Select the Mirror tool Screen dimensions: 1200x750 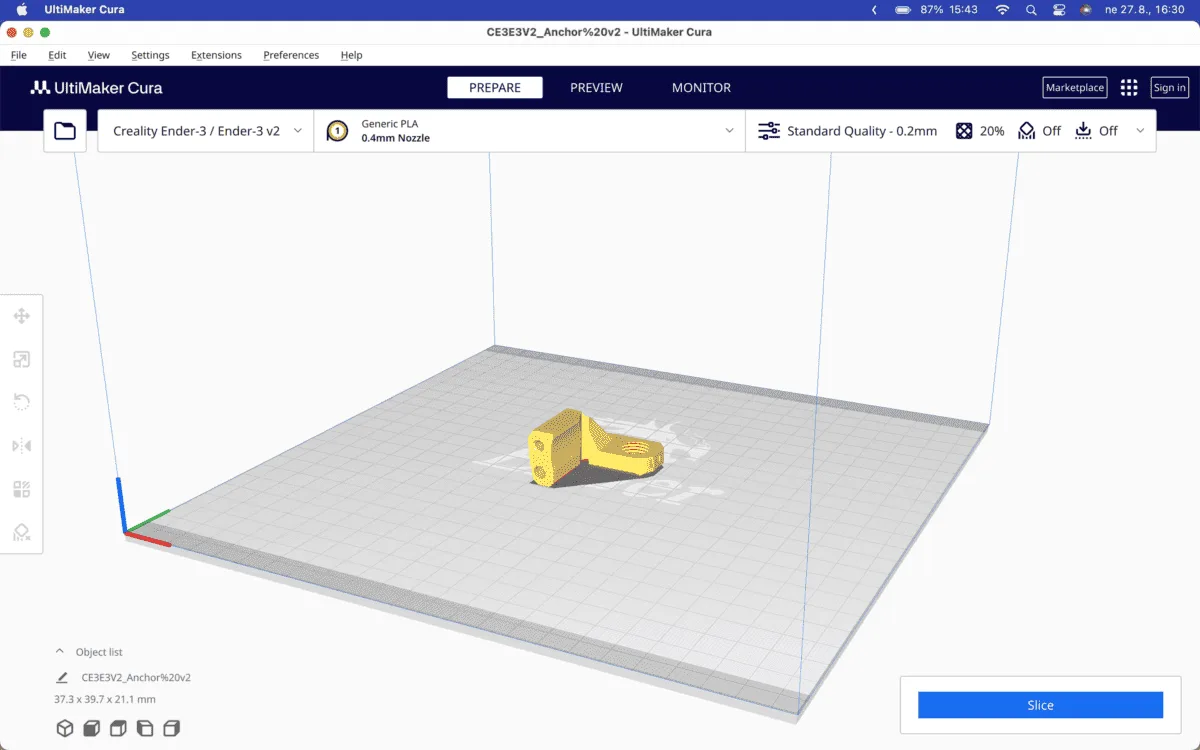pyautogui.click(x=22, y=445)
